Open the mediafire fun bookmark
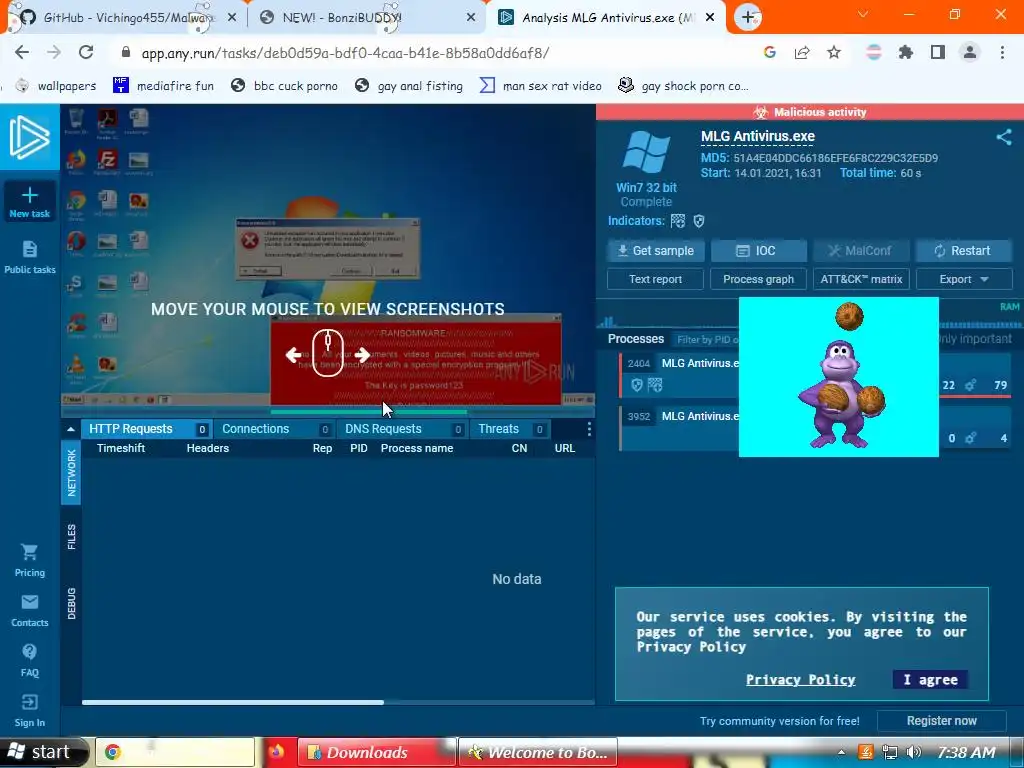 click(x=163, y=86)
